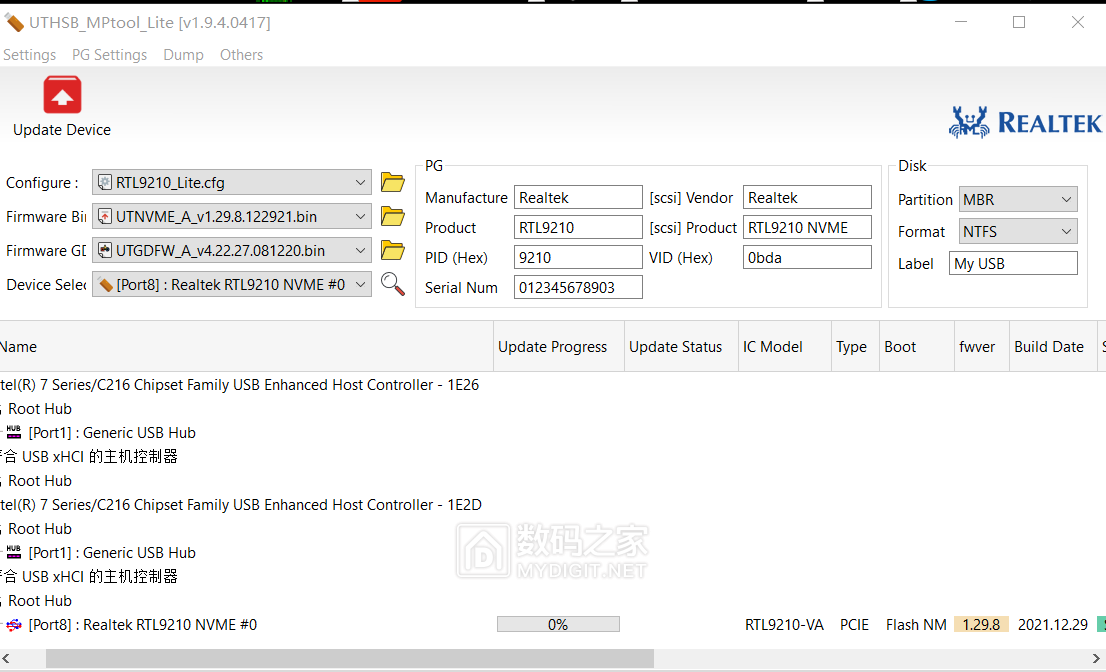Open the PG Settings menu
This screenshot has width=1106, height=672.
coord(109,55)
